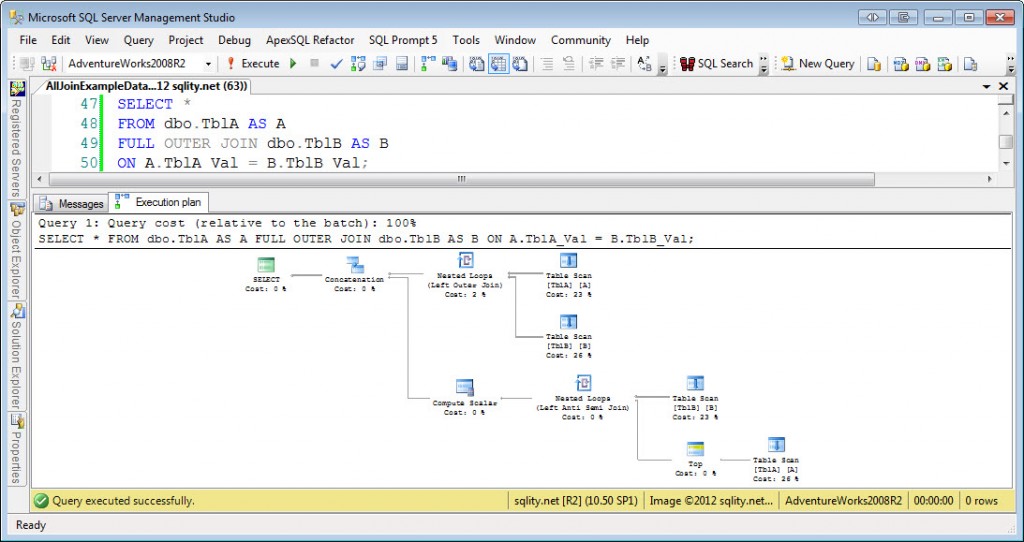
Task: Switch to the Messages tab
Action: [72, 203]
